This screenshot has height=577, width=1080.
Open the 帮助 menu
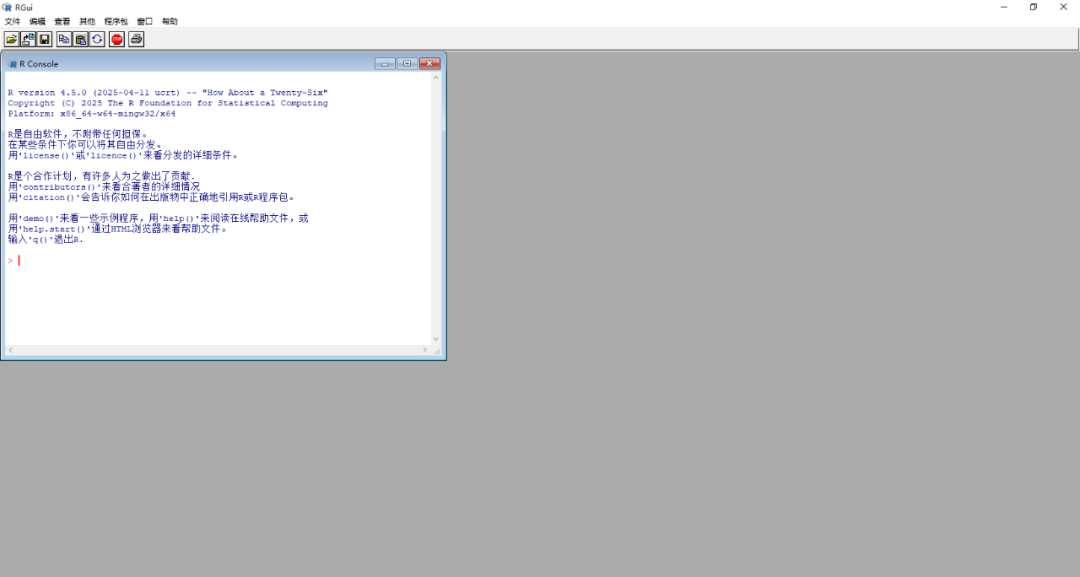(170, 21)
